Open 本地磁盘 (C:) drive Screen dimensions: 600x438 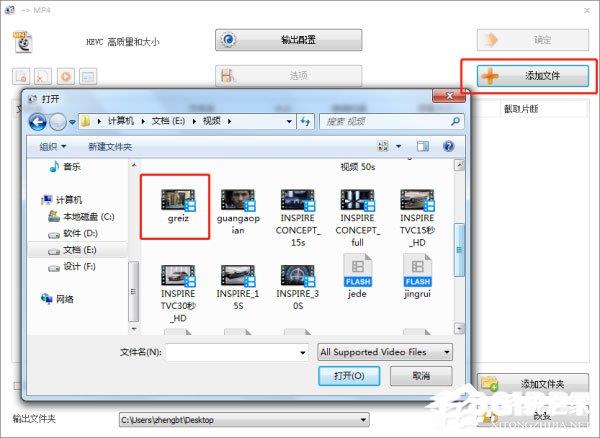coord(81,217)
